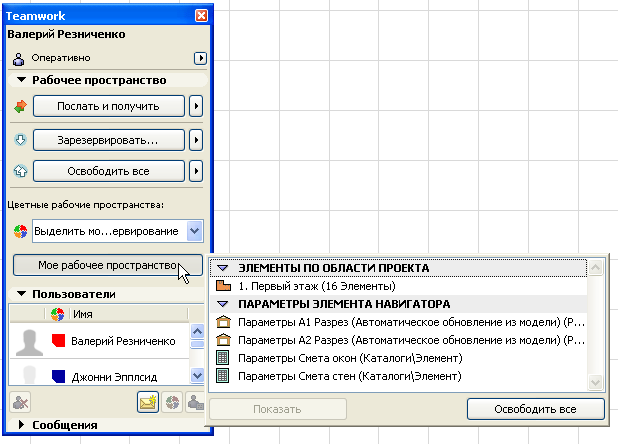This screenshot has width=618, height=444.
Task: Open the arrow menu beside Послать и получить
Action: pos(196,106)
